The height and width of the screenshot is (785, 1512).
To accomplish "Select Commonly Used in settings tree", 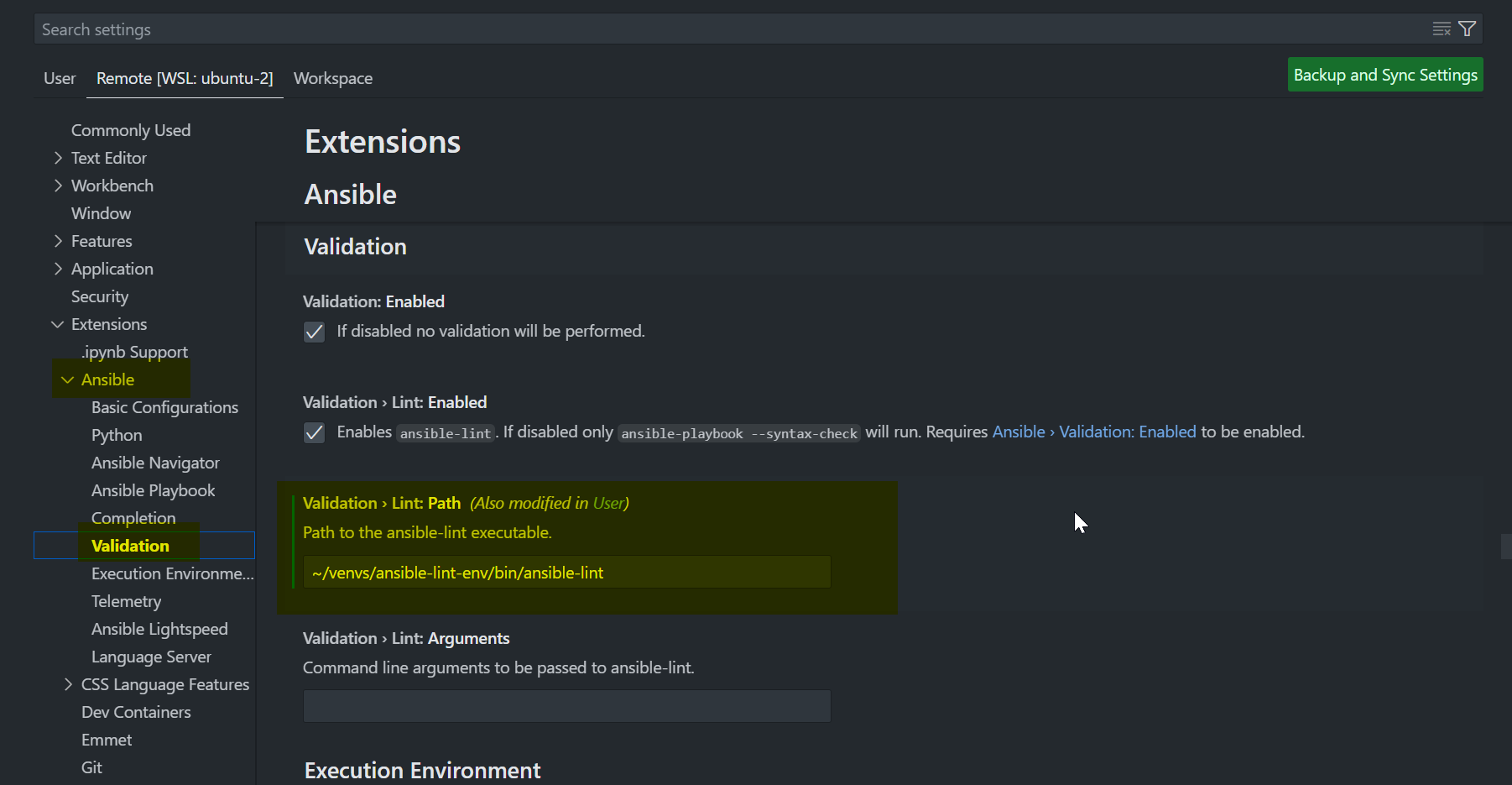I will coord(131,130).
